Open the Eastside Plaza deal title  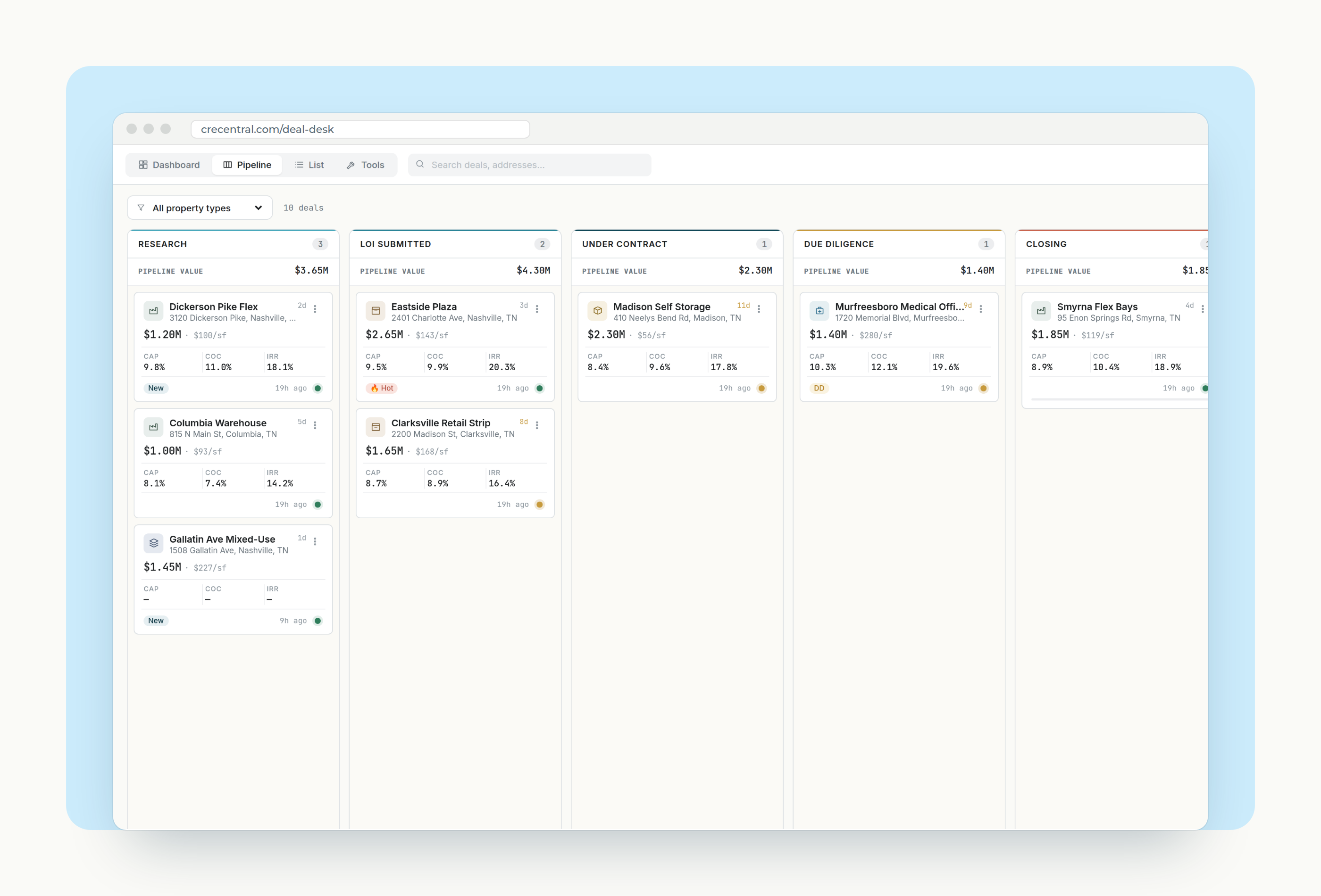(424, 307)
